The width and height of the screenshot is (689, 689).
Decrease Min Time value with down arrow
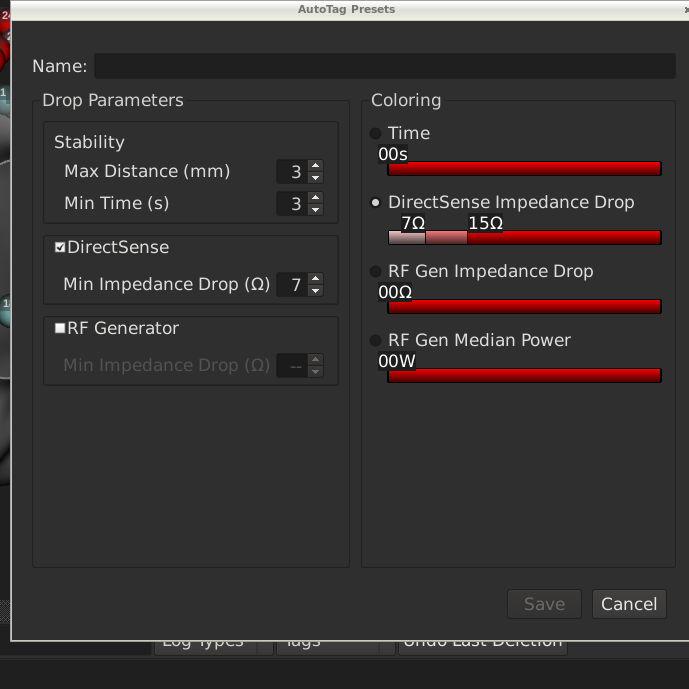(x=316, y=209)
